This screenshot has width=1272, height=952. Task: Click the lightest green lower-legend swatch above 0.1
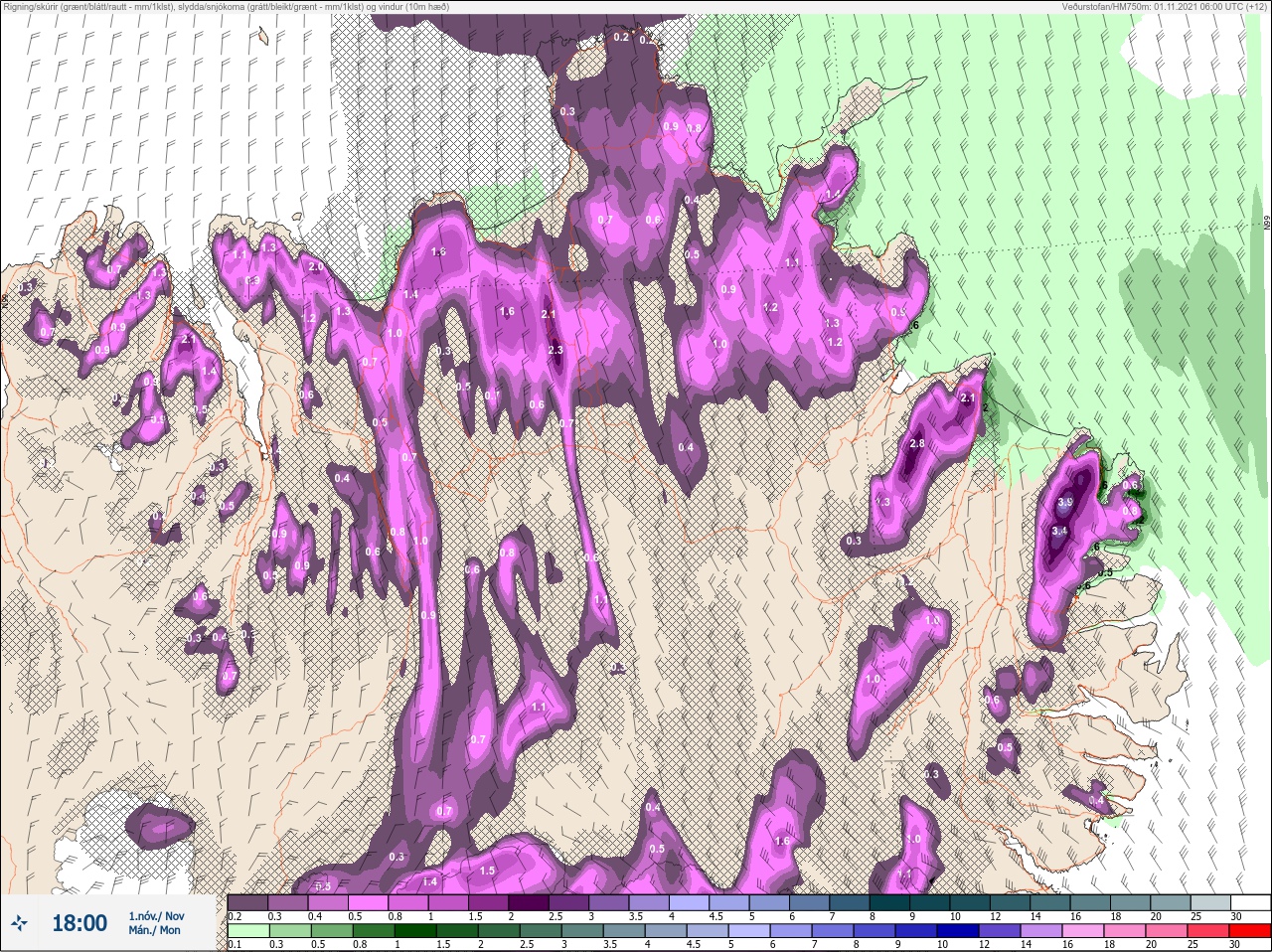(246, 931)
